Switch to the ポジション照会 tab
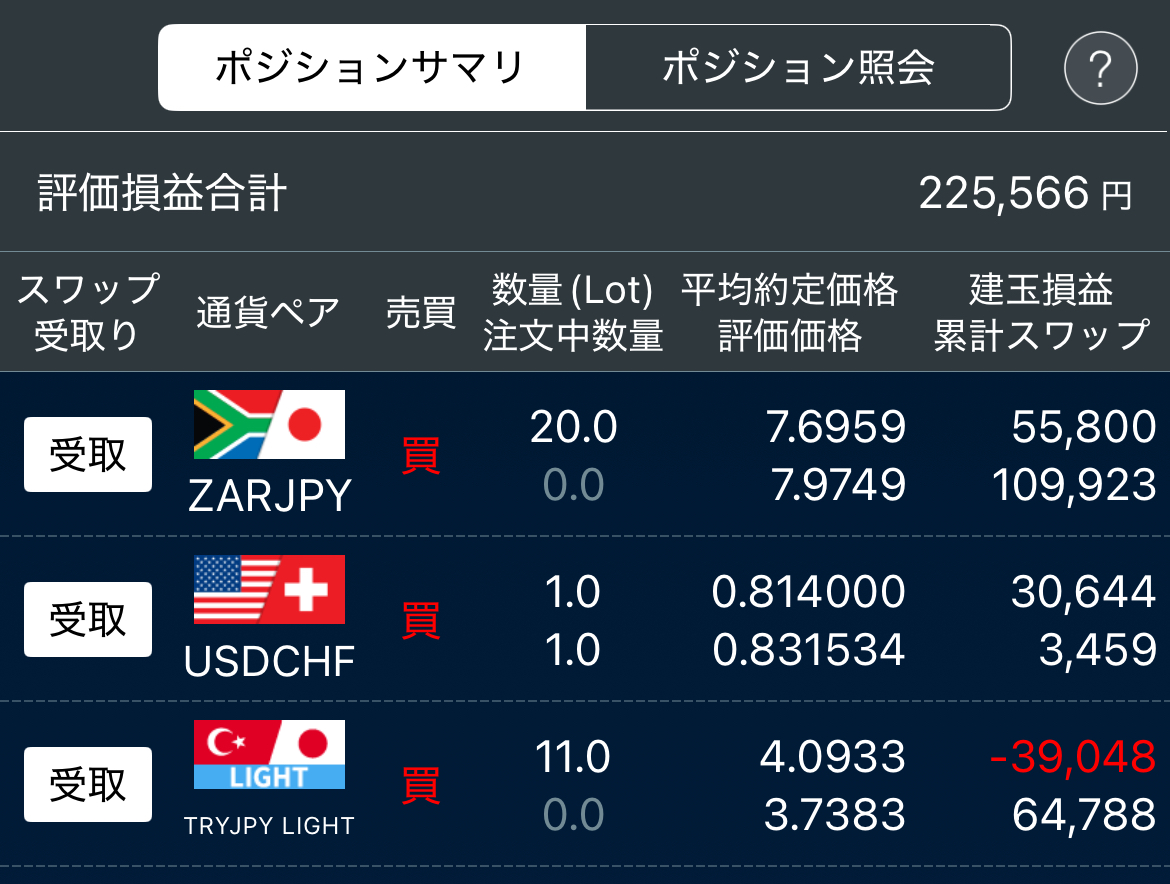The height and width of the screenshot is (884, 1170). click(x=798, y=67)
